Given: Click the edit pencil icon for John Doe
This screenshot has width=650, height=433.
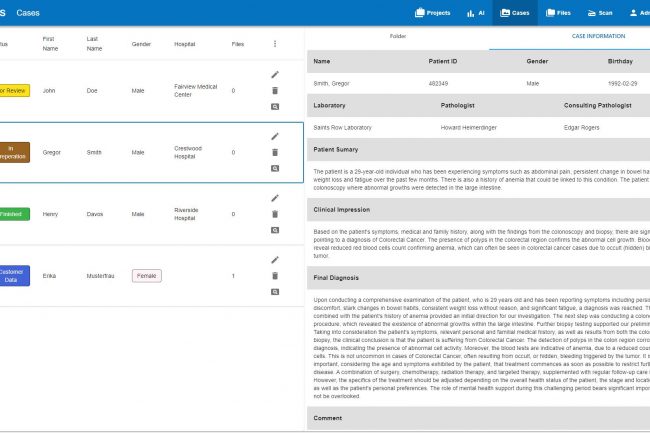Looking at the screenshot, I should [x=275, y=75].
